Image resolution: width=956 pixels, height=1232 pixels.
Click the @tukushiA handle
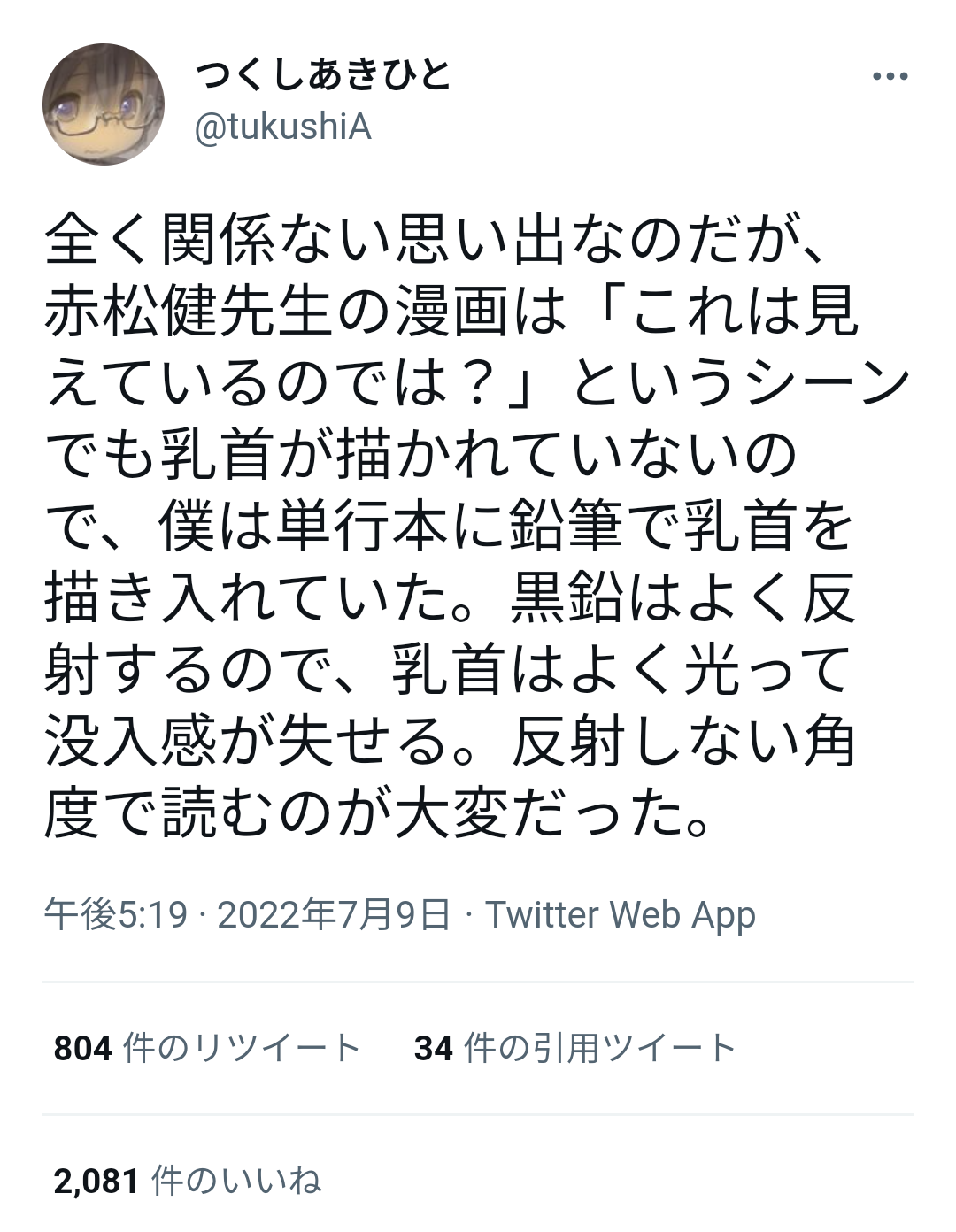coord(282,128)
